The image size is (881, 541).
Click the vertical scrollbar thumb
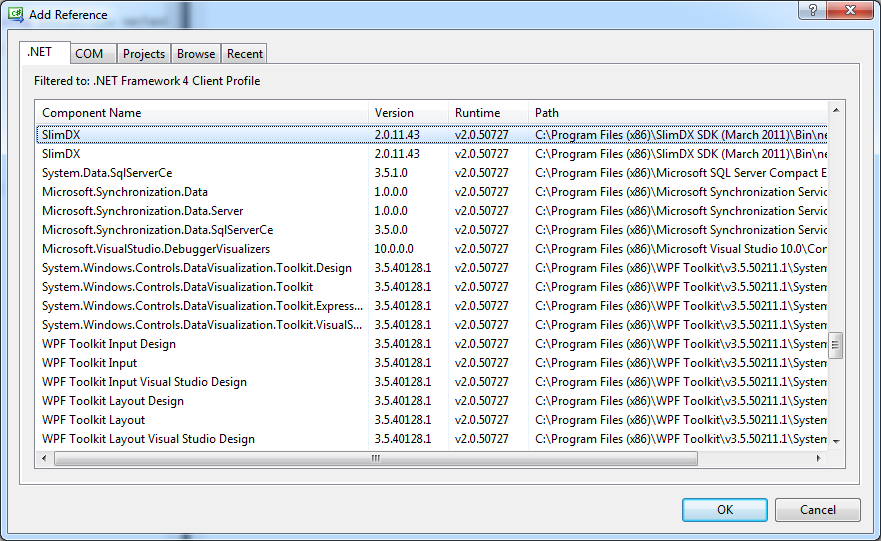click(836, 345)
